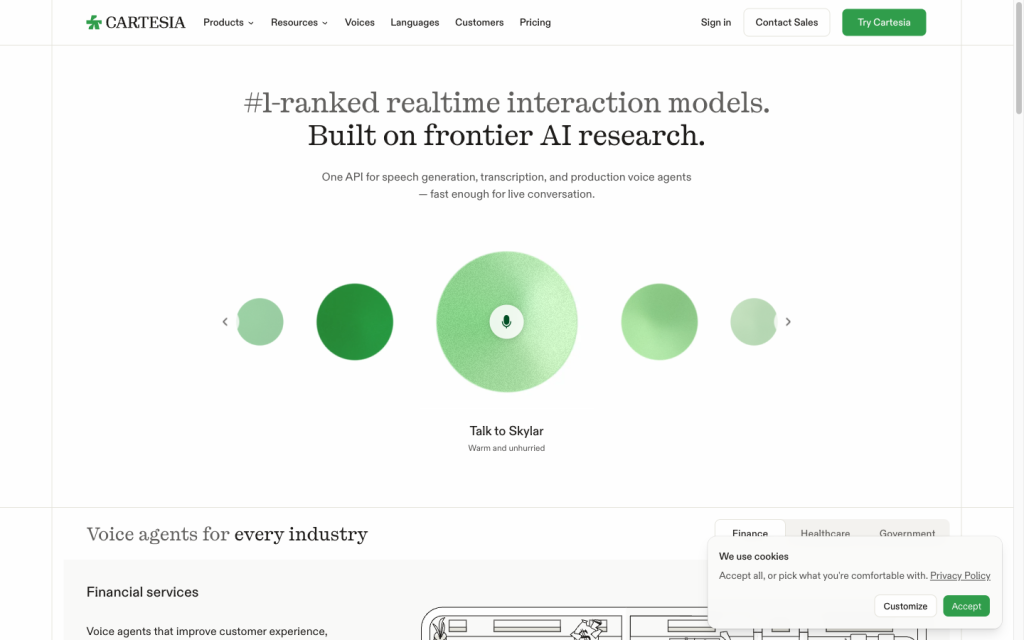Screen dimensions: 1024x640
Task: Choose the small faded orb on far left
Action: [260, 321]
